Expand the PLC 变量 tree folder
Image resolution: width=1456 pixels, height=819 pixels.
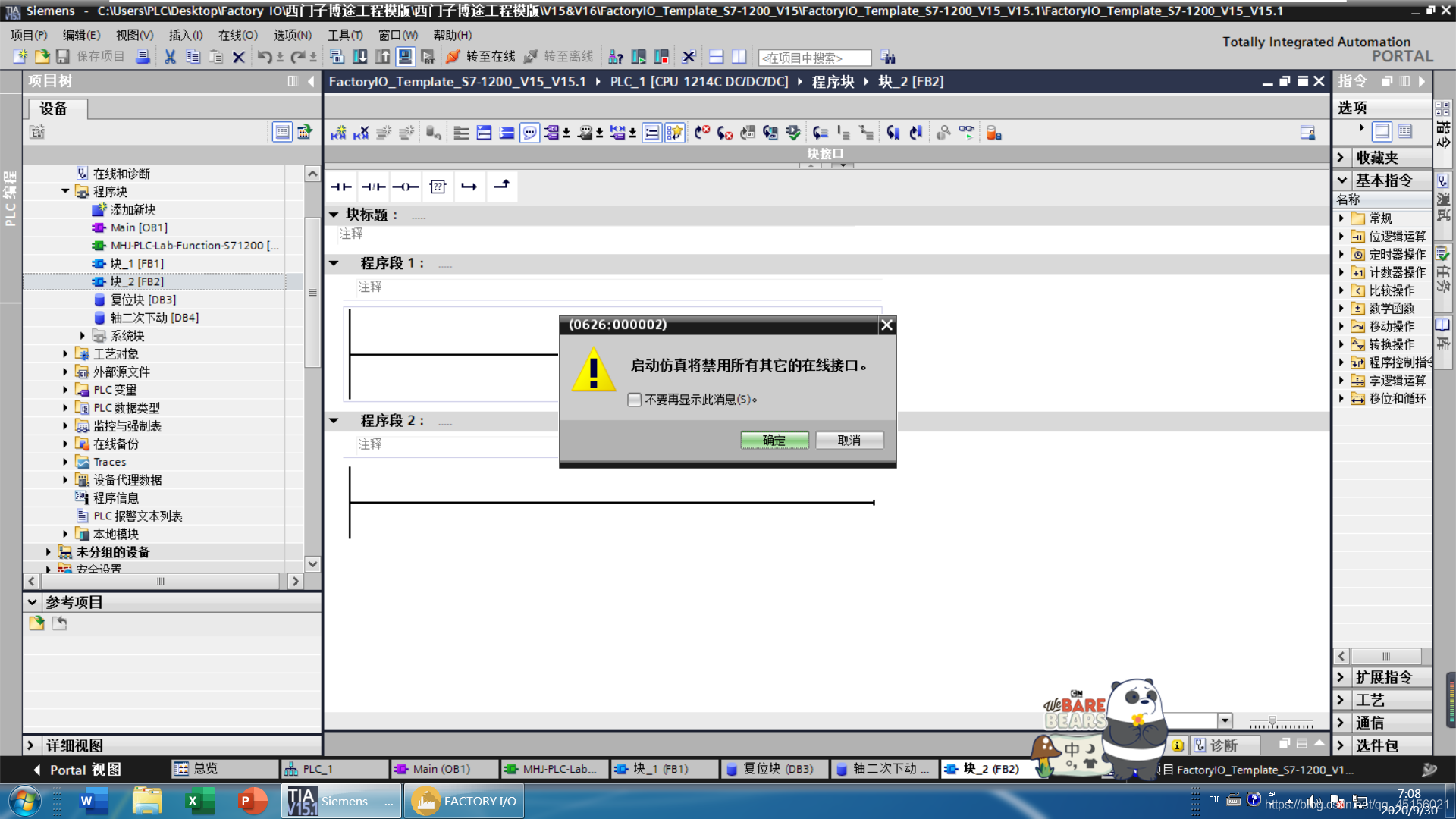click(65, 389)
